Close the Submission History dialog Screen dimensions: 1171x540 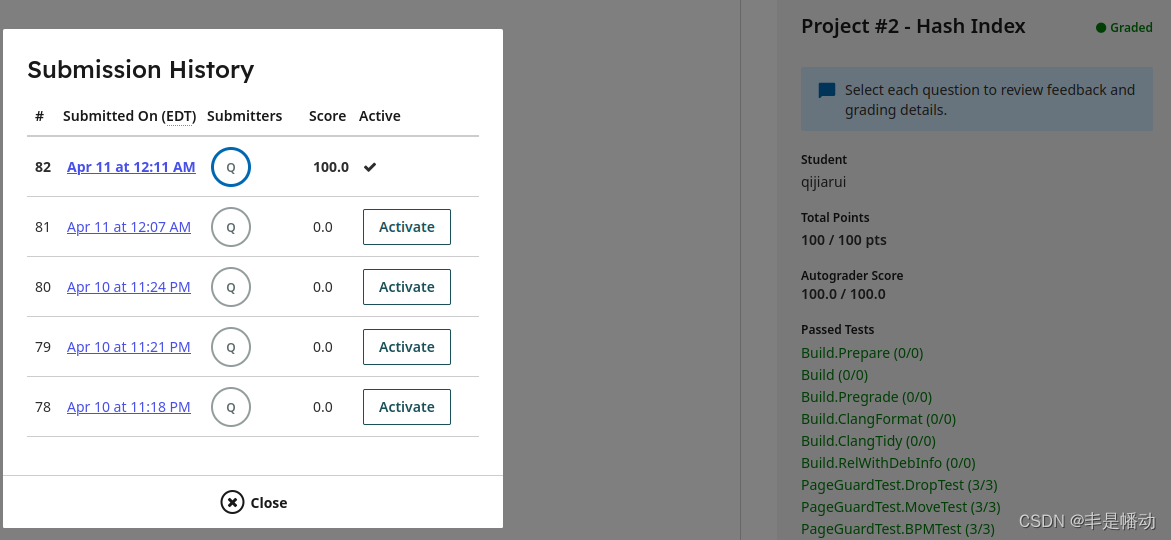(253, 503)
